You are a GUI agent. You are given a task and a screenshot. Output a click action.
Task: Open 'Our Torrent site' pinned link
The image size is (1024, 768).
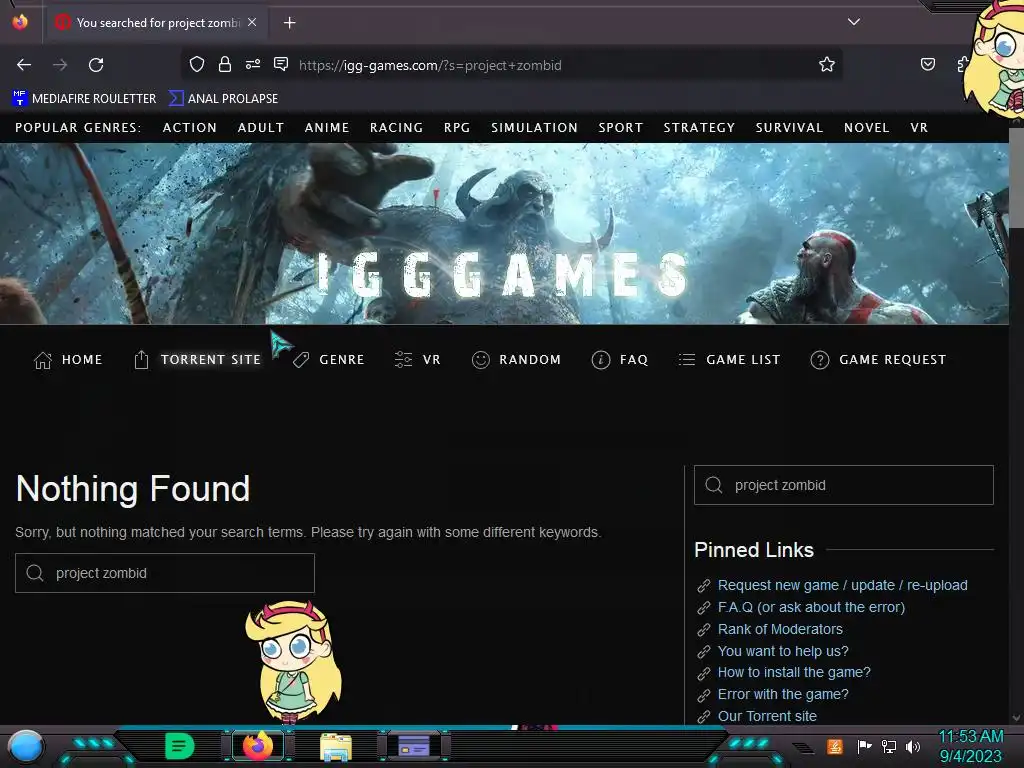pos(767,716)
